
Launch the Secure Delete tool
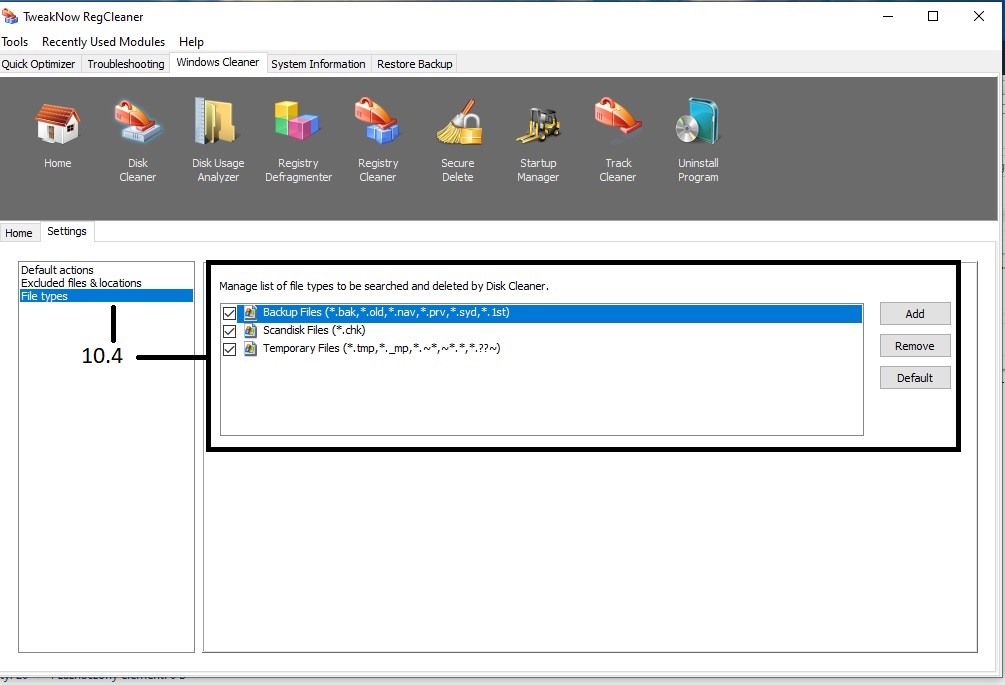(x=458, y=122)
